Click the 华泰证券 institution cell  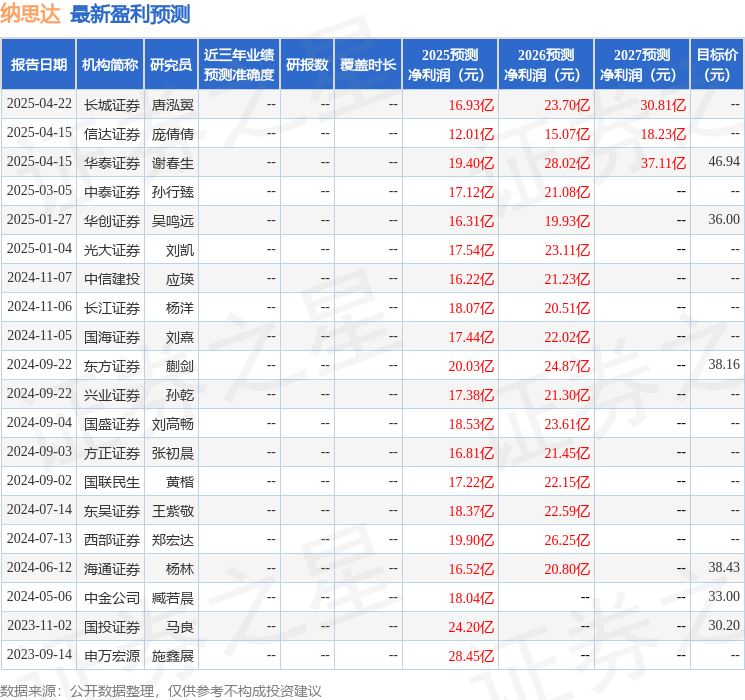click(x=112, y=163)
